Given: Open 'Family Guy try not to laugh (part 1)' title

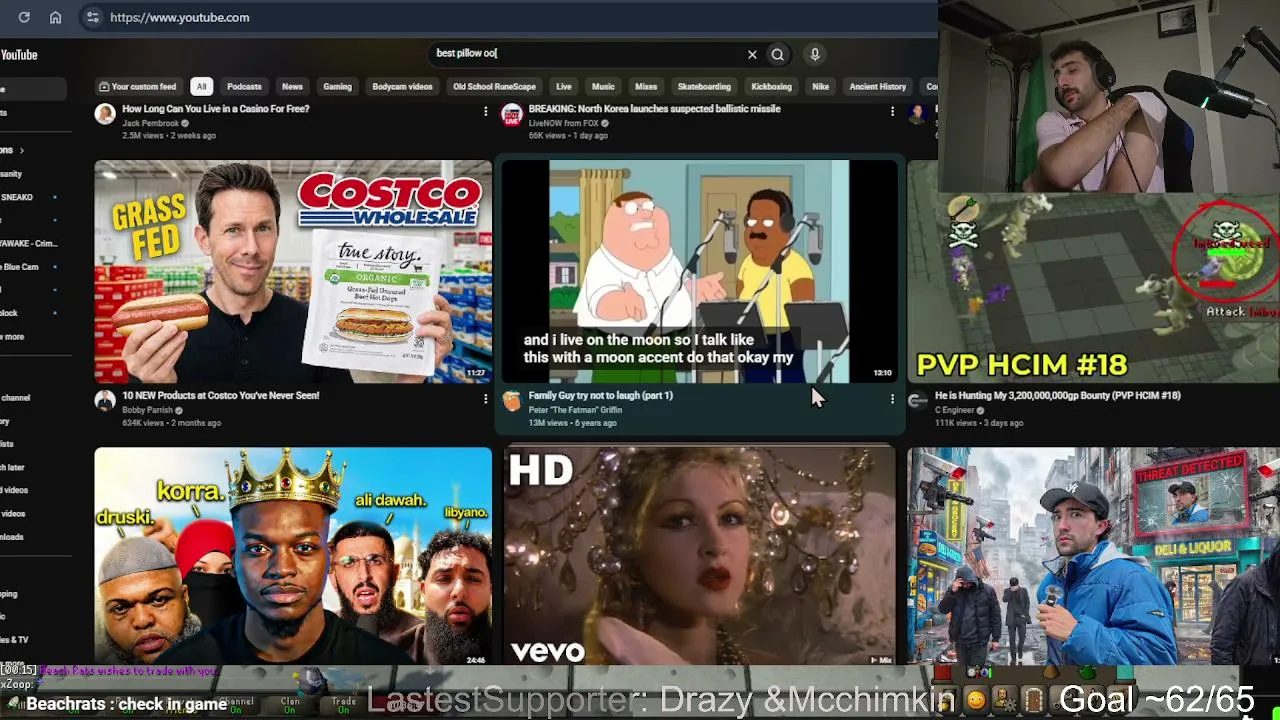Looking at the screenshot, I should pyautogui.click(x=600, y=396).
